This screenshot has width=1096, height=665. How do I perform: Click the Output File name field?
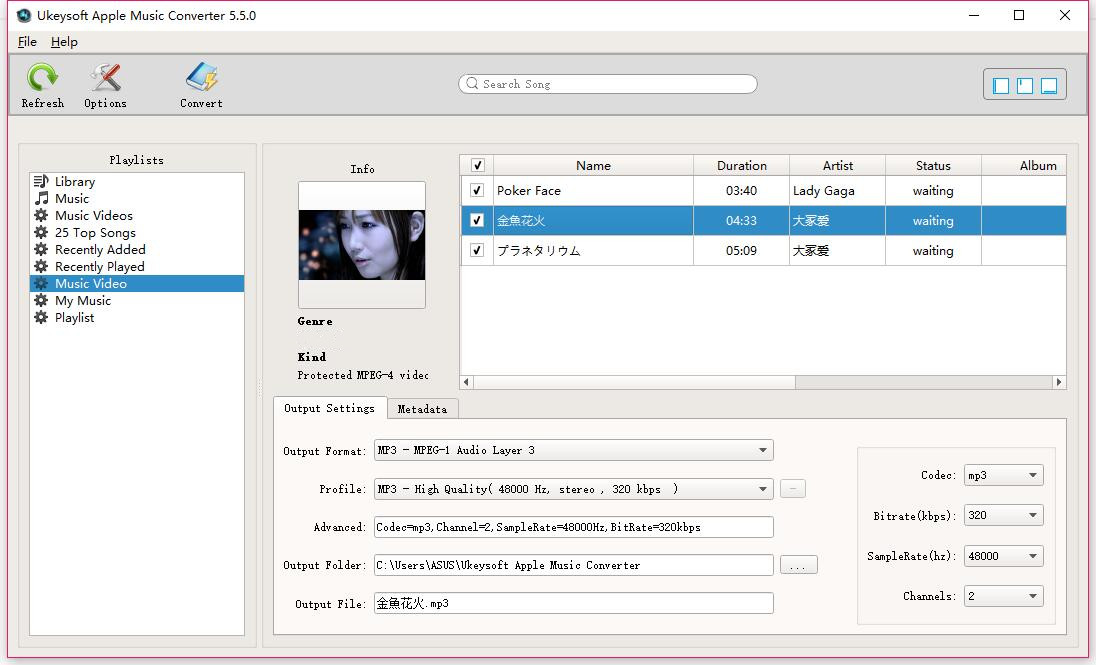tap(574, 603)
